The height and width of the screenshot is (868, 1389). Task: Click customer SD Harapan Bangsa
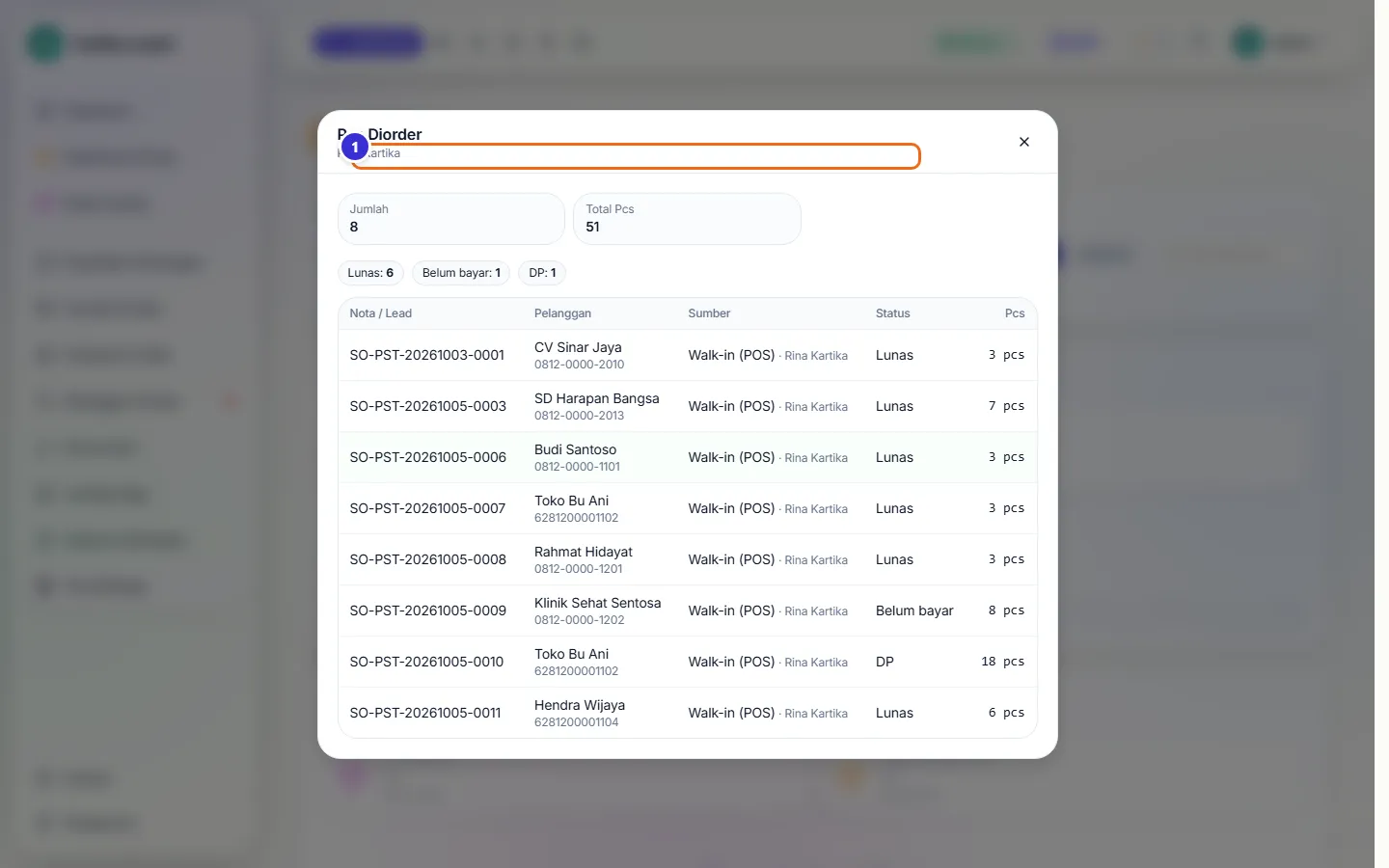click(597, 398)
